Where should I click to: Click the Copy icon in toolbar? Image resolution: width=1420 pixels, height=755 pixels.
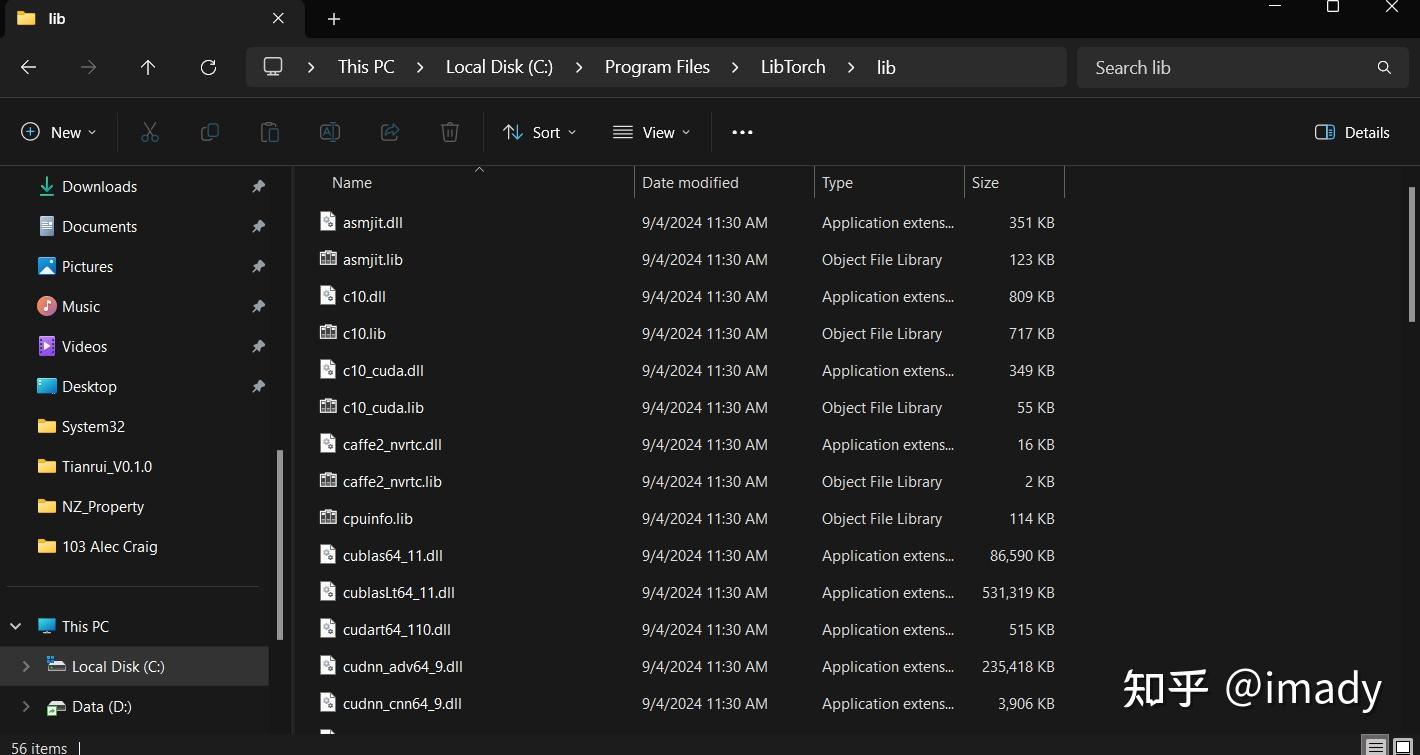coord(210,132)
